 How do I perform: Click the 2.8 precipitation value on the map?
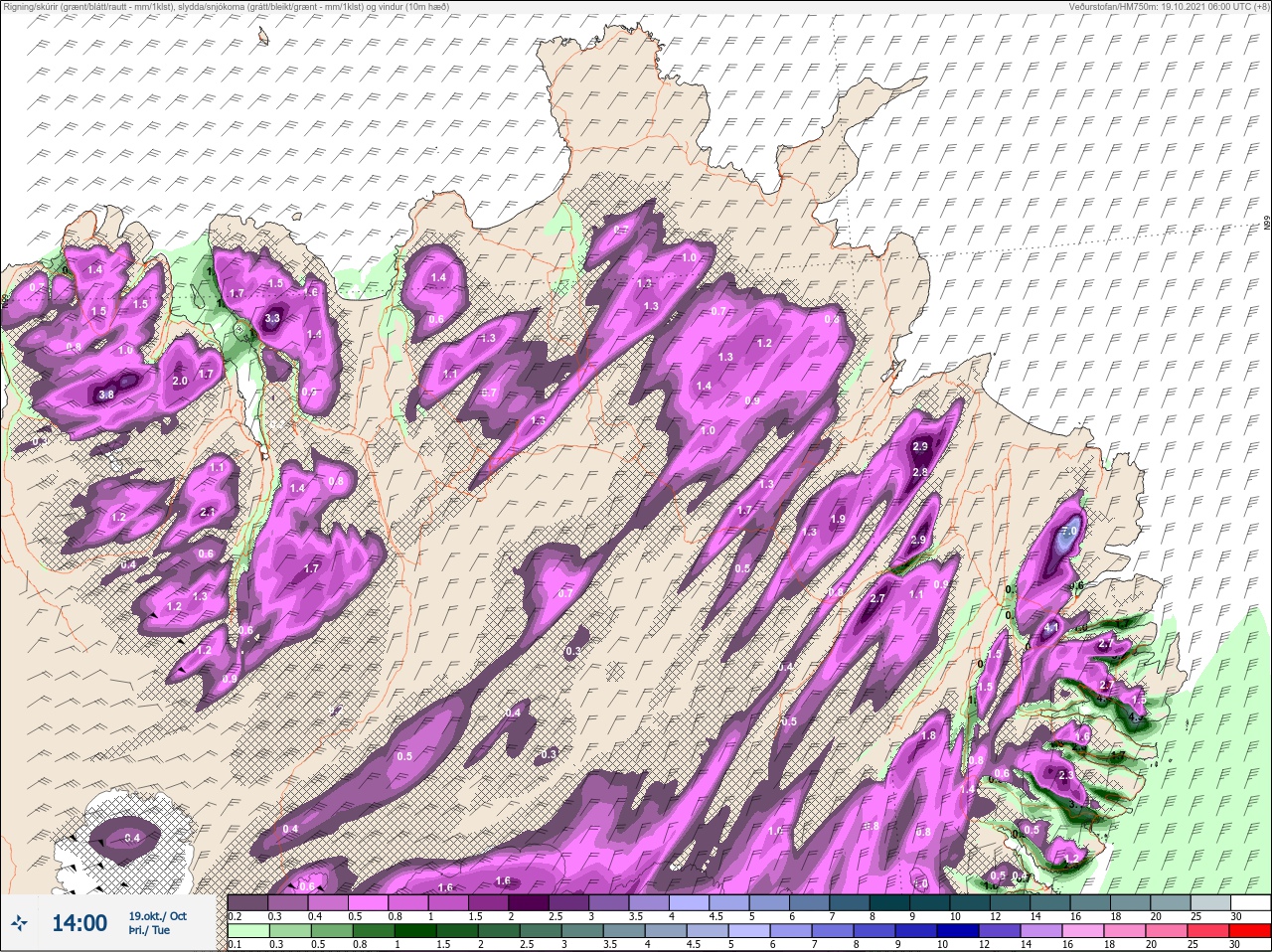[x=920, y=472]
